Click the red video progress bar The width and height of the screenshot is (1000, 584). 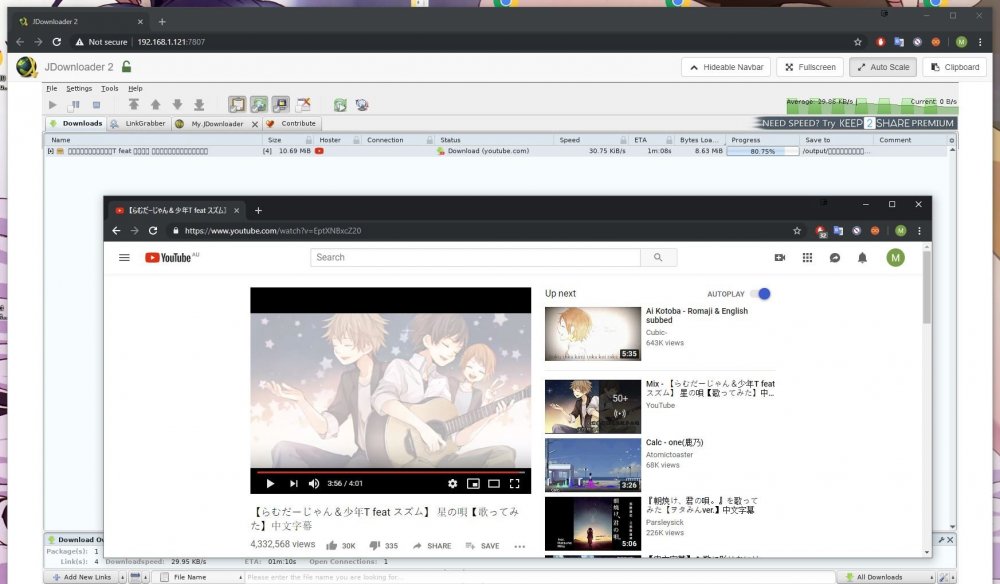tap(390, 472)
